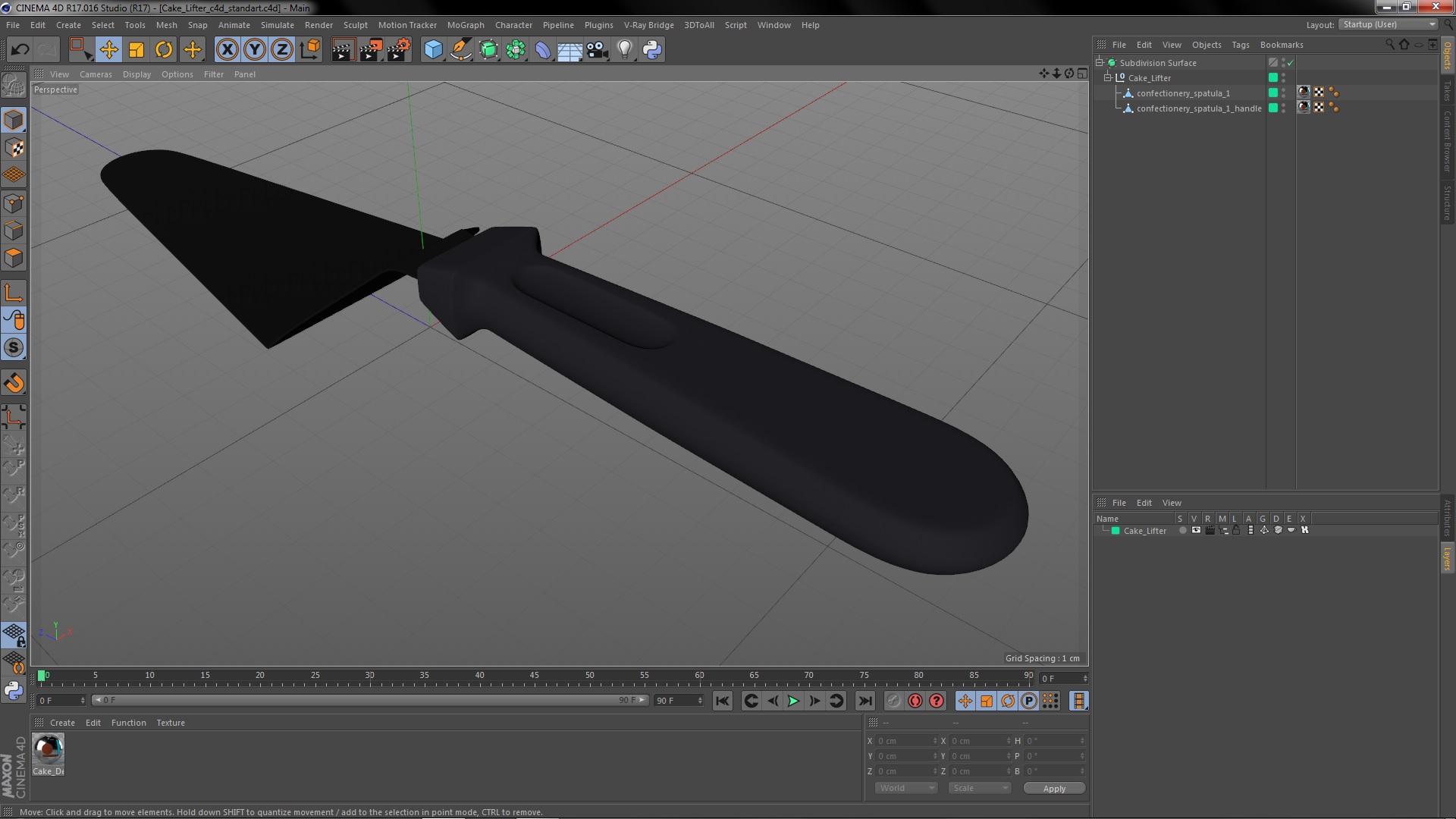The image size is (1456, 819).
Task: Select Polygons mode
Action: click(14, 258)
